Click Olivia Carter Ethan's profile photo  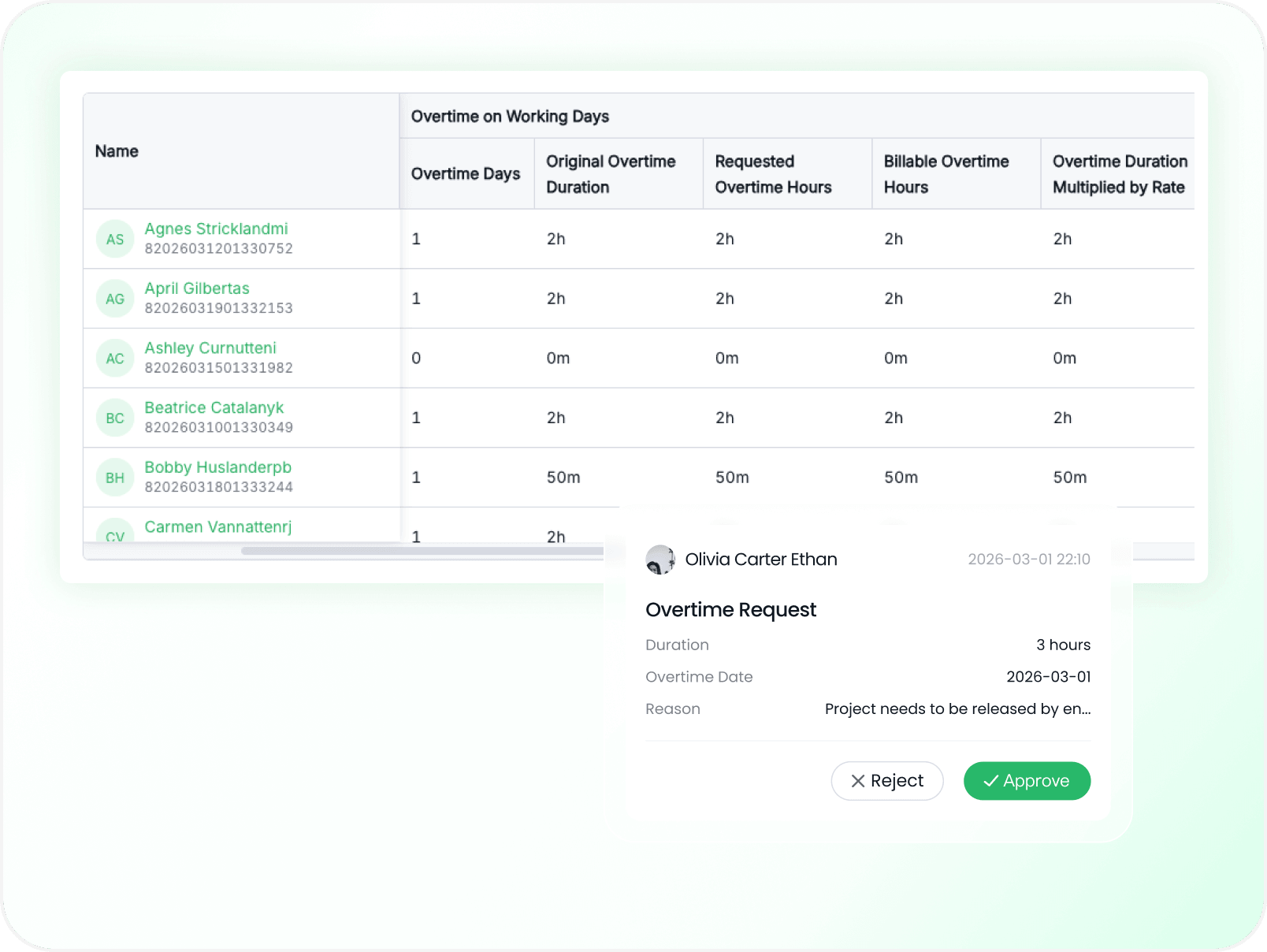tap(660, 560)
